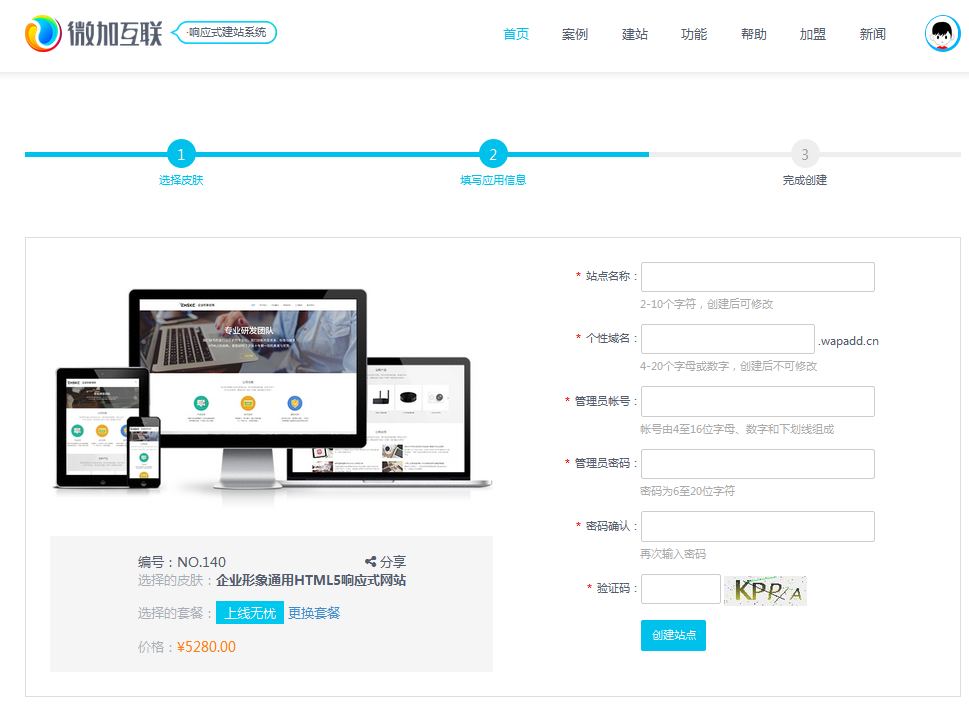Focus the 站点名称 input field
Viewport: 969px width, 710px height.
pos(757,277)
